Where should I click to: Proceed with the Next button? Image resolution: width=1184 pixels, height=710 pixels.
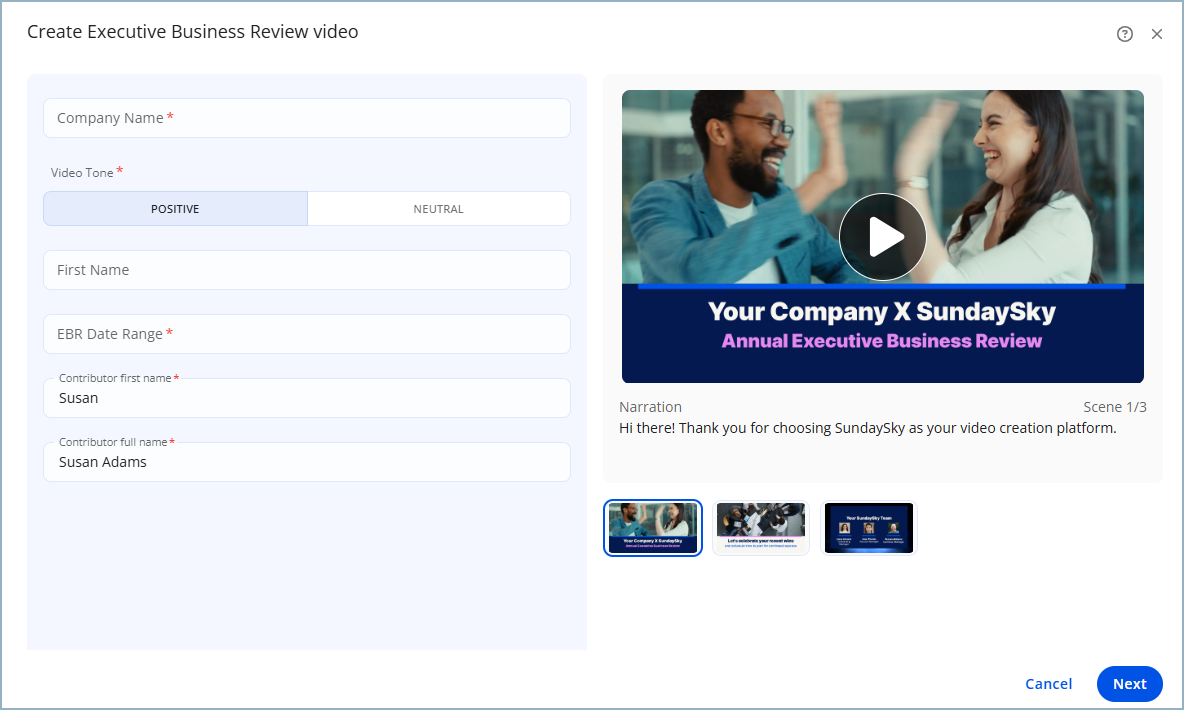coord(1129,684)
